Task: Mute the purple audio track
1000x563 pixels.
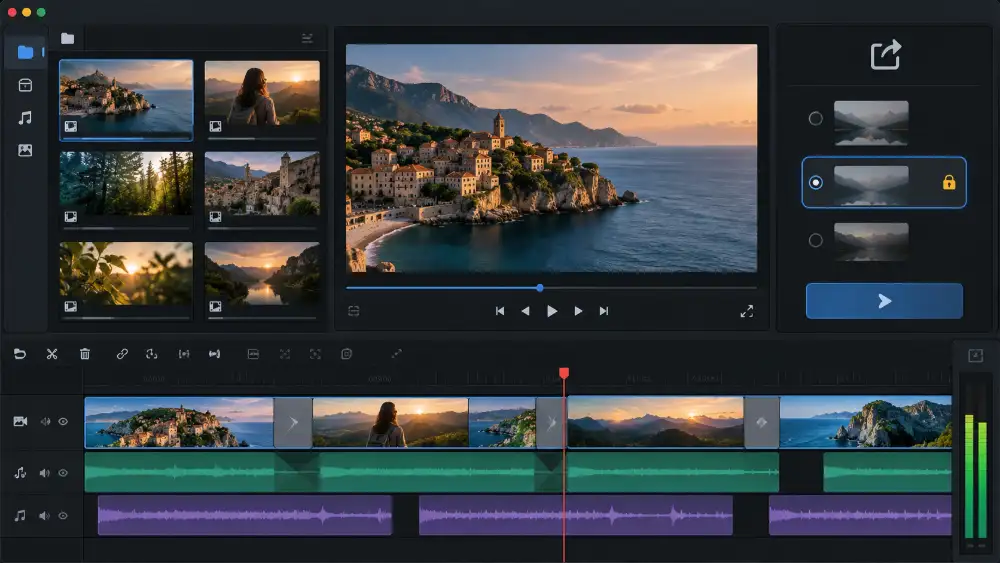Action: tap(44, 516)
